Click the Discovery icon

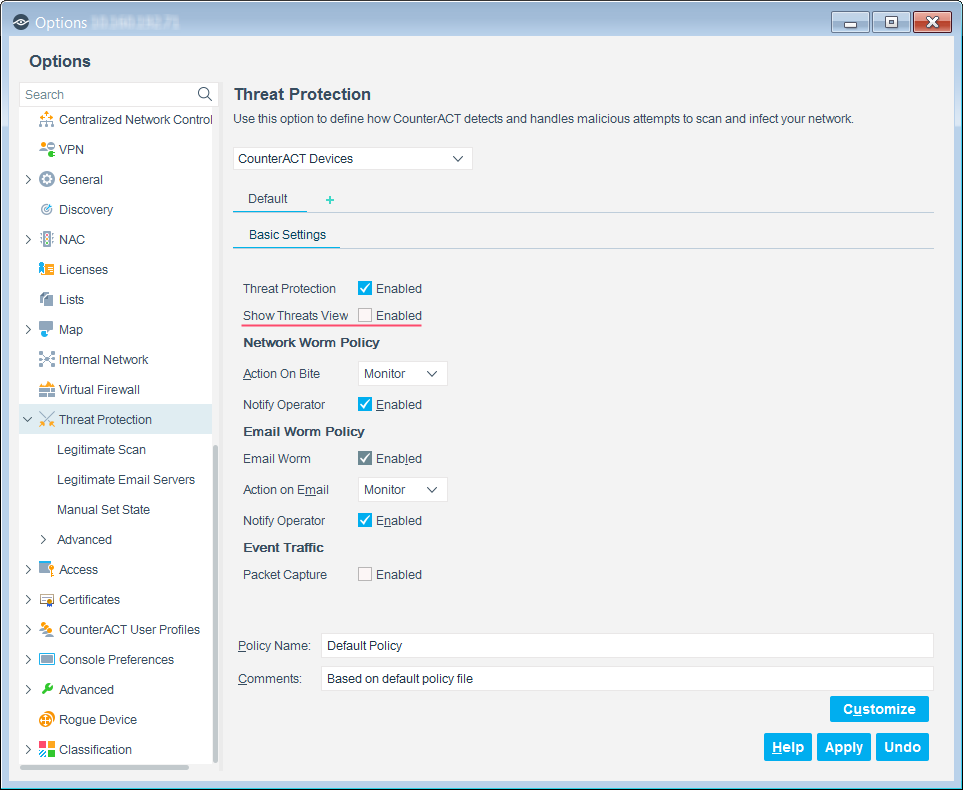tap(47, 209)
